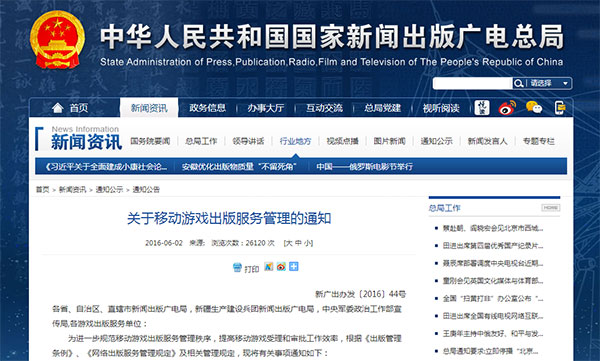Open sidebar item 童刚会见英国文化媒体与体育部

tap(493, 281)
